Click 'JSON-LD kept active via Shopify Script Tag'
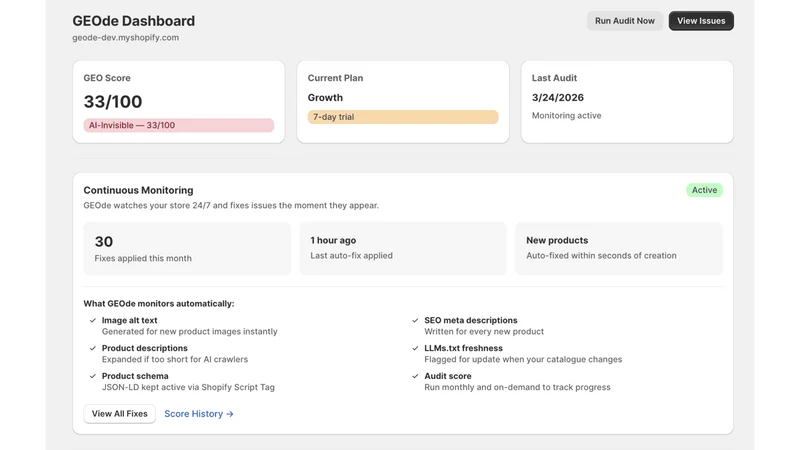Screen dimensions: 800x450 188,387
